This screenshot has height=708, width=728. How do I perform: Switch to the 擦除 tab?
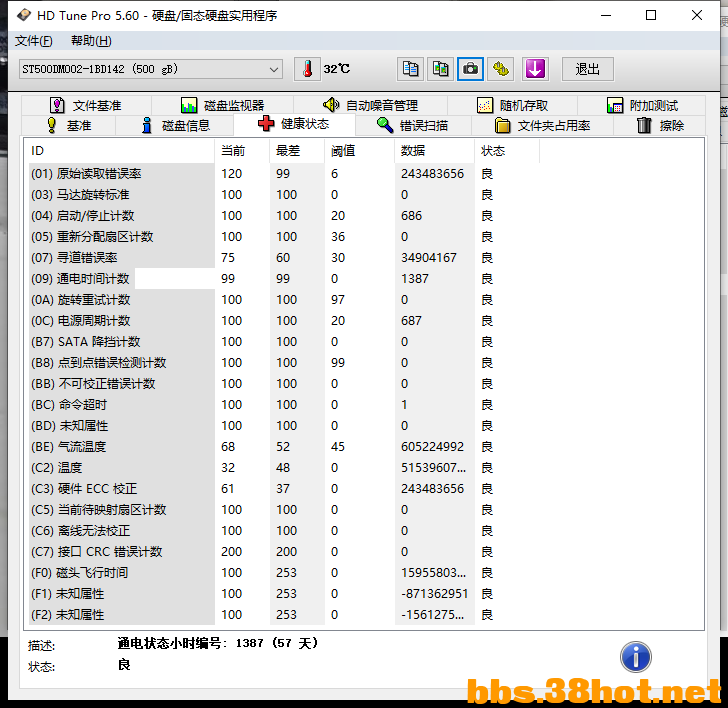pos(660,125)
